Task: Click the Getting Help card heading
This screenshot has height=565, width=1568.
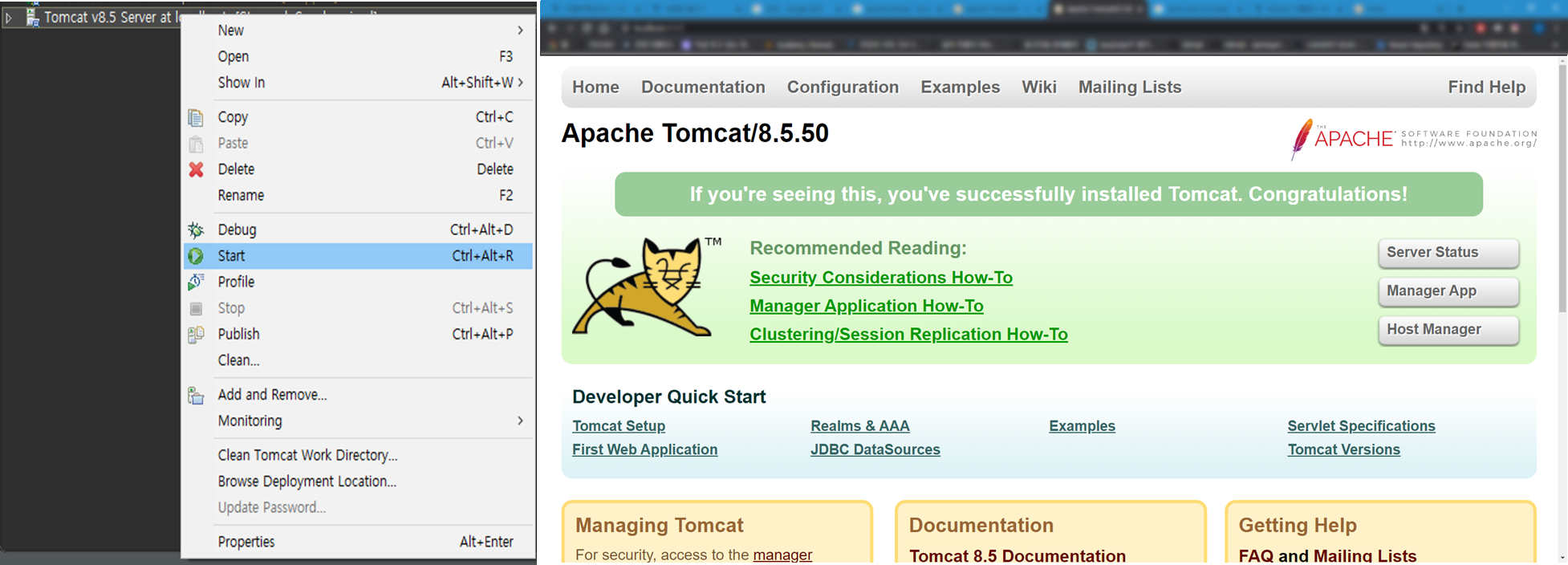Action: (x=1298, y=525)
